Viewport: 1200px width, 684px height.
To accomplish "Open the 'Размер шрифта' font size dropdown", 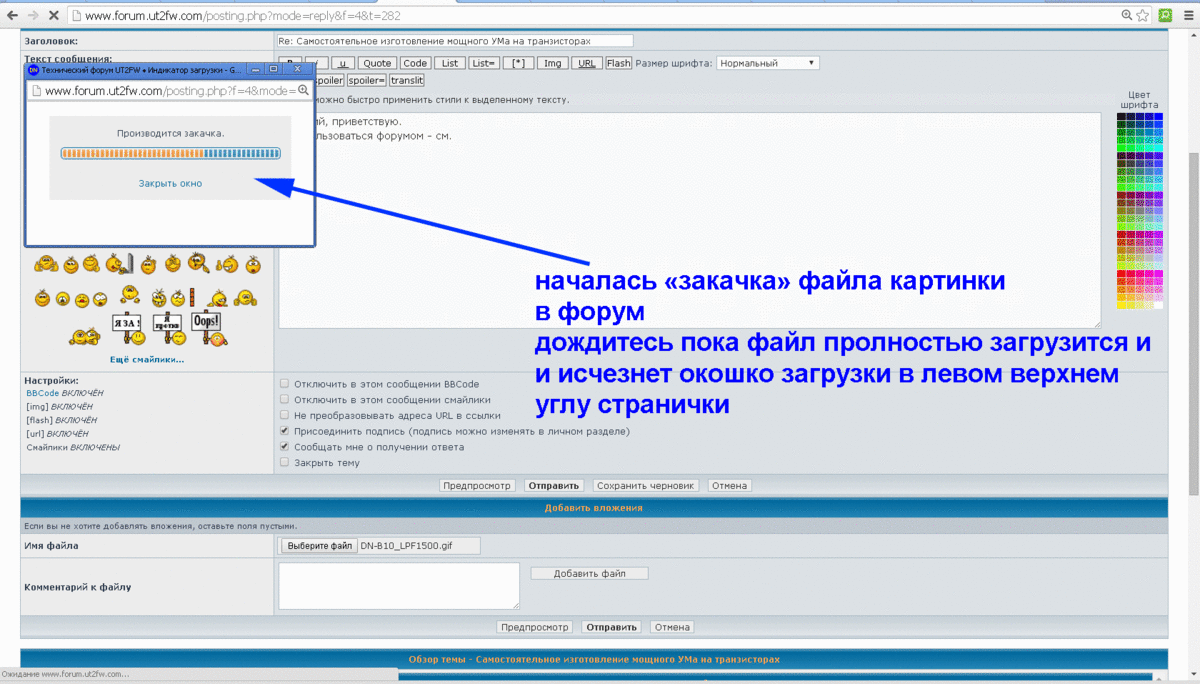I will [768, 63].
